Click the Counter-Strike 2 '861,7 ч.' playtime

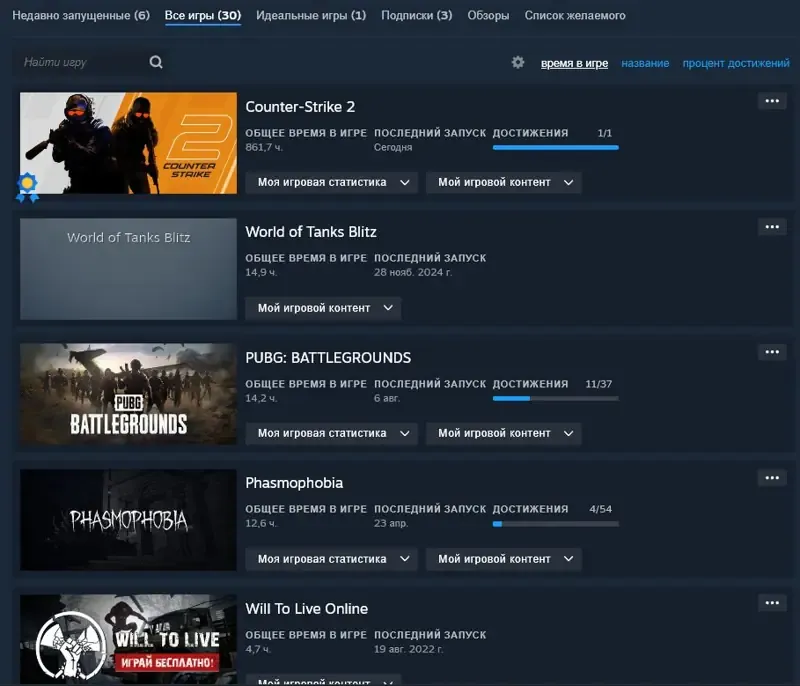tap(264, 147)
